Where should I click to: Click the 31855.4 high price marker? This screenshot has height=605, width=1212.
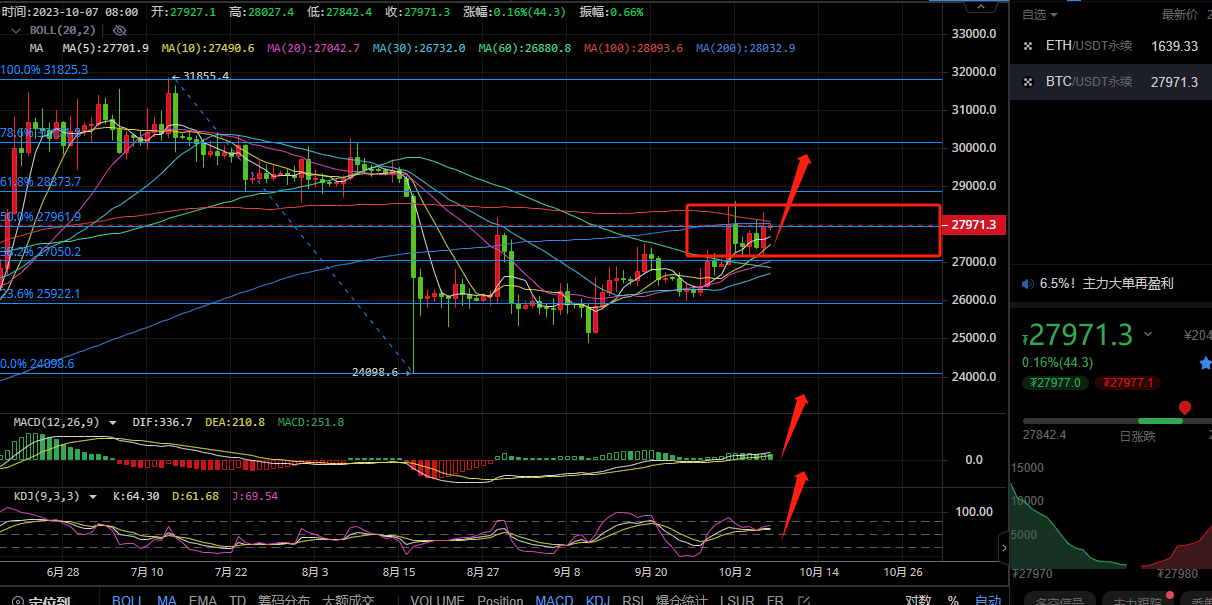(x=200, y=76)
